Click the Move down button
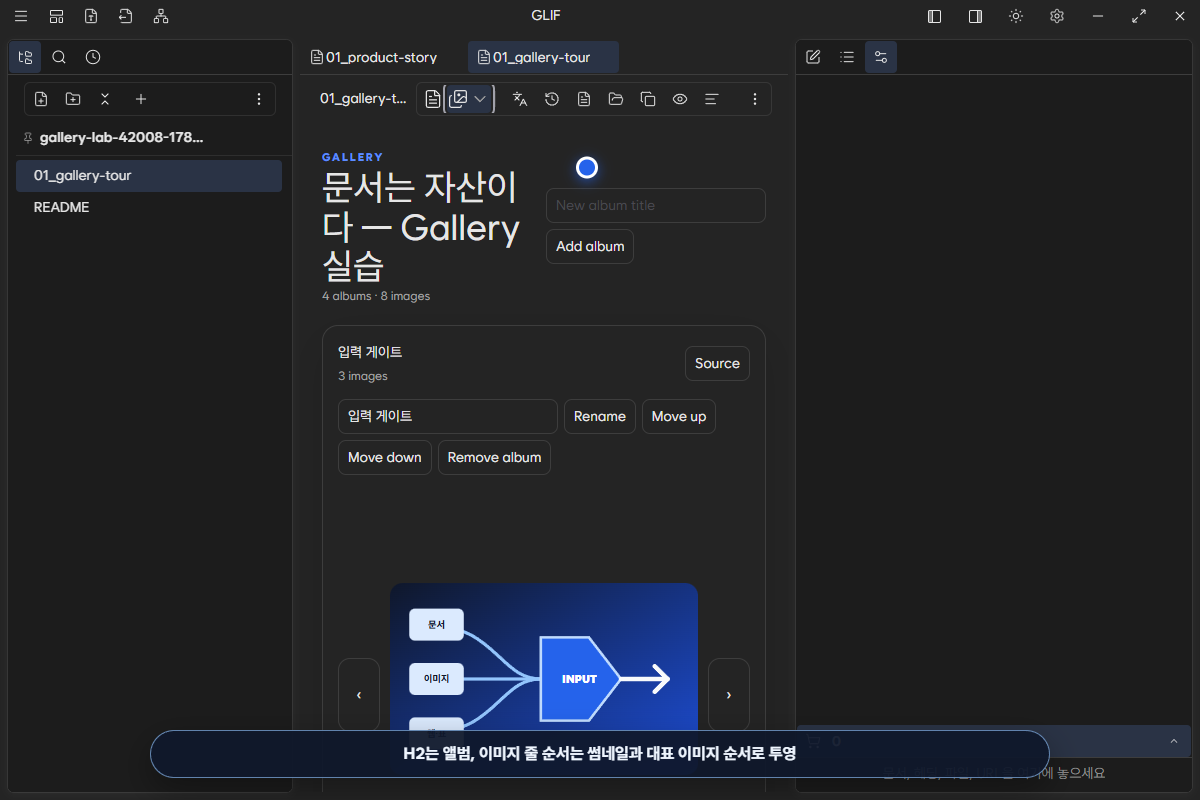The image size is (1200, 800). (385, 457)
